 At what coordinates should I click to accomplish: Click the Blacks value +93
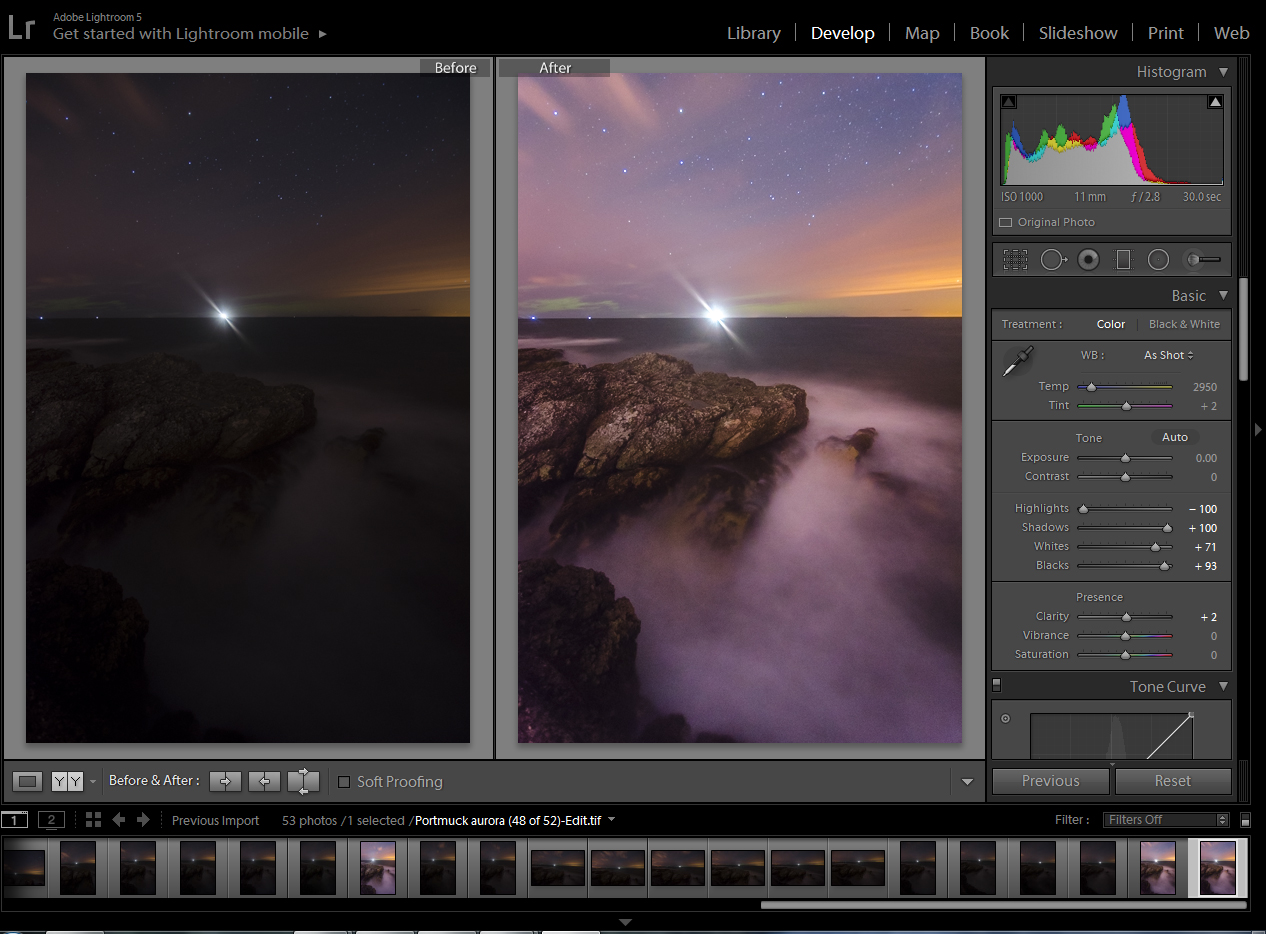tap(1205, 566)
